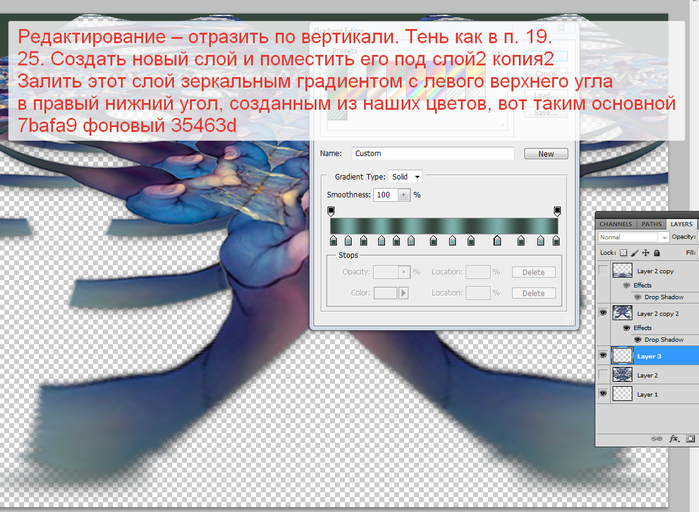Click the Fill label in Layers panel
The image size is (699, 512).
(x=691, y=253)
